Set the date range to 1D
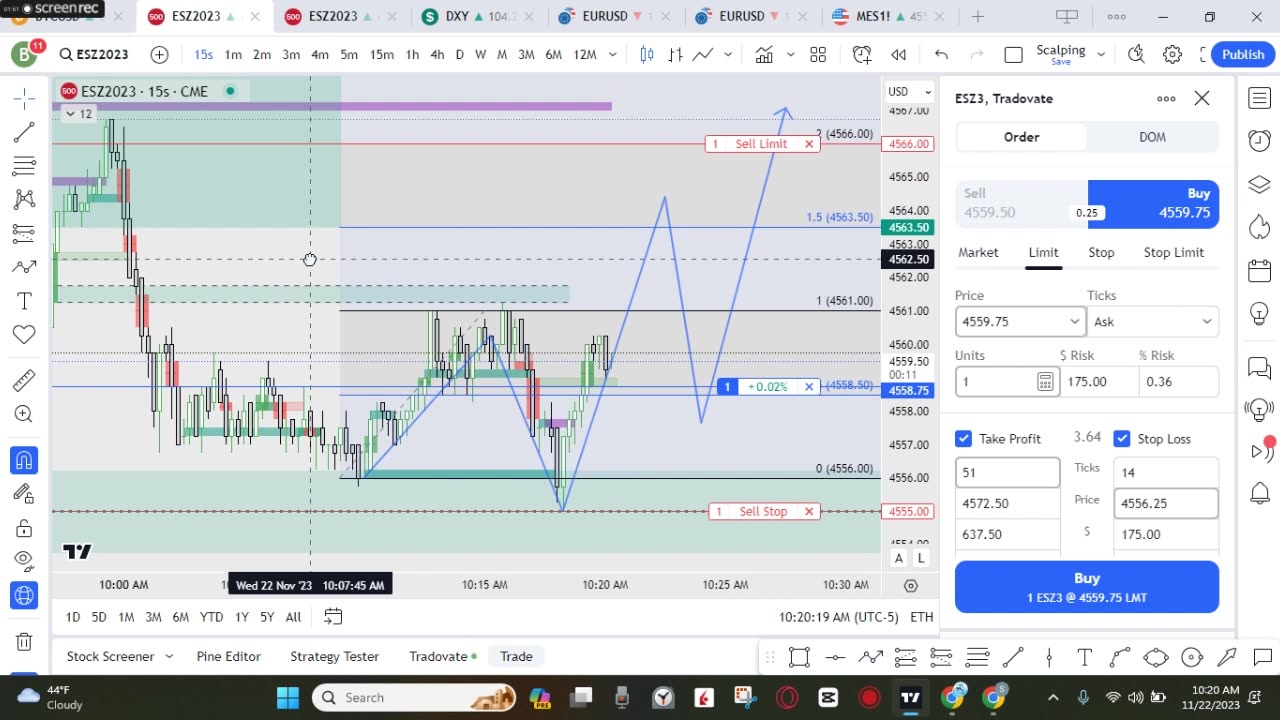The image size is (1280, 720). 72,617
